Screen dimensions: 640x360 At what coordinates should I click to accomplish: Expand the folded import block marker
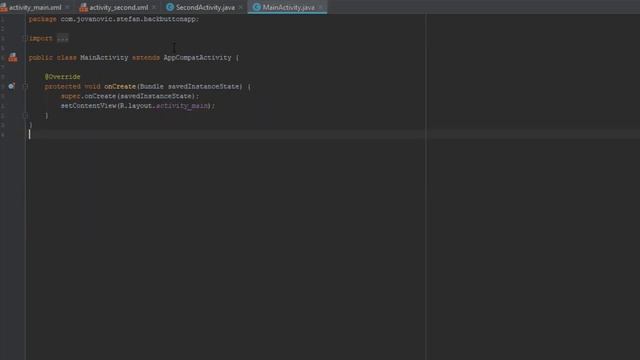pos(25,38)
